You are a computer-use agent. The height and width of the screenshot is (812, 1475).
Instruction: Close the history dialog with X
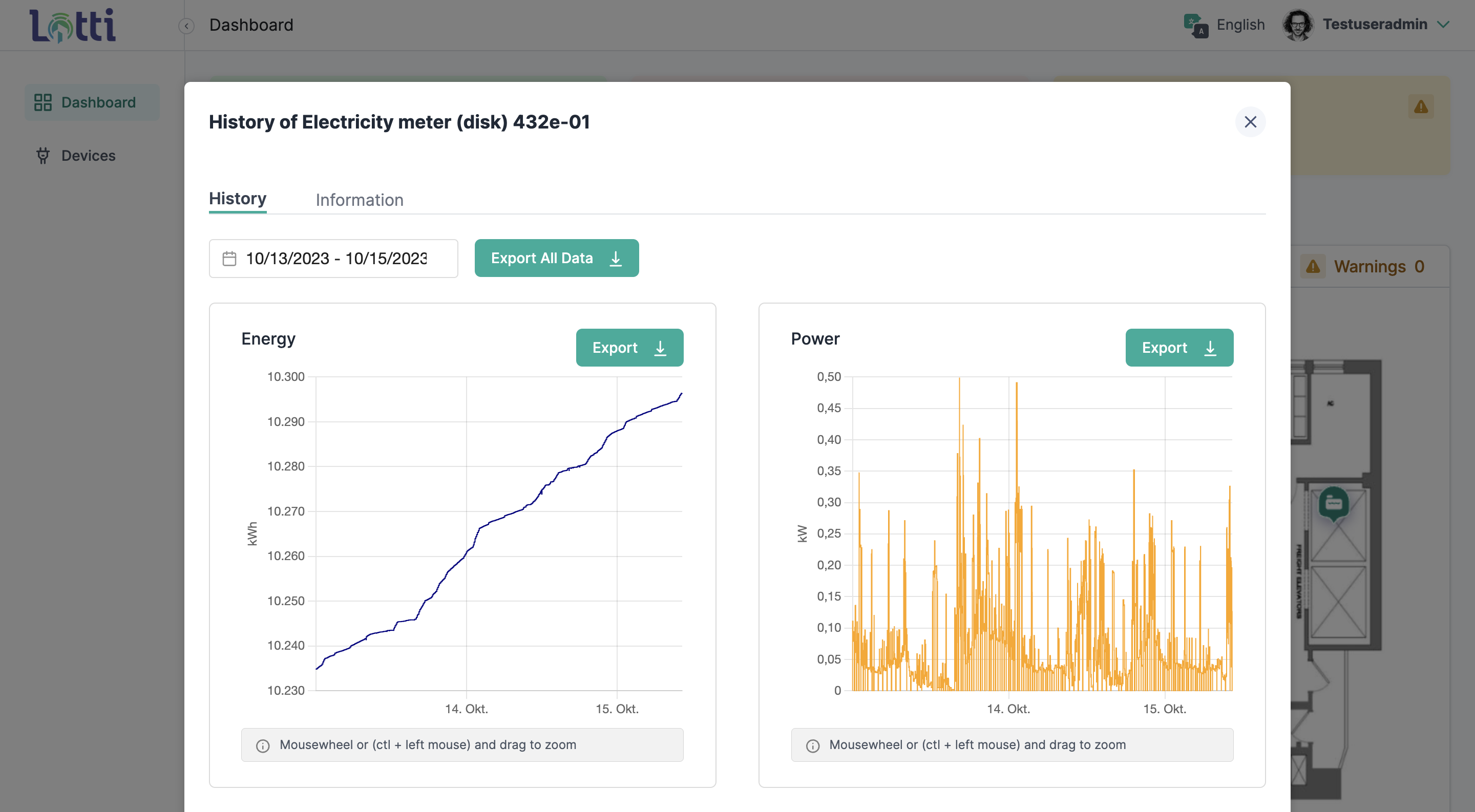point(1250,122)
